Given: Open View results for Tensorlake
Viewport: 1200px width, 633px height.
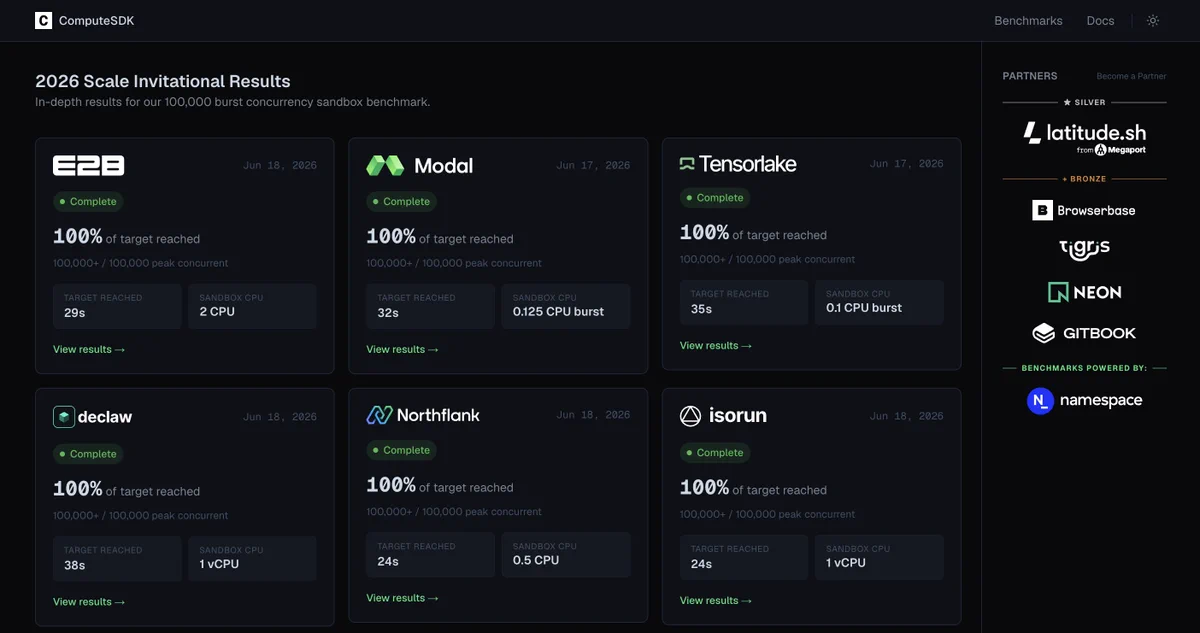Looking at the screenshot, I should point(716,346).
